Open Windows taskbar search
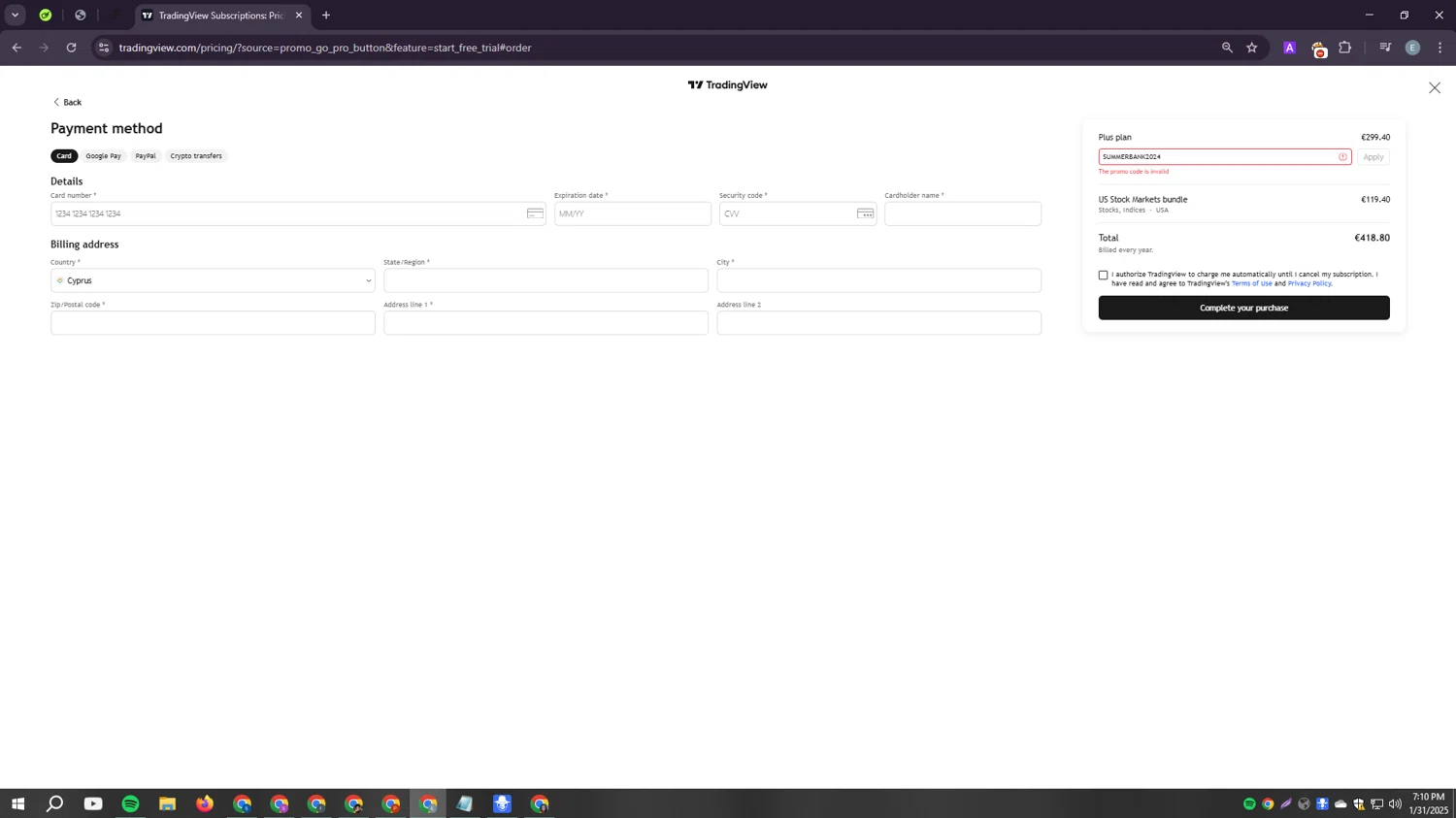Viewport: 1456px width, 818px height. 55,803
